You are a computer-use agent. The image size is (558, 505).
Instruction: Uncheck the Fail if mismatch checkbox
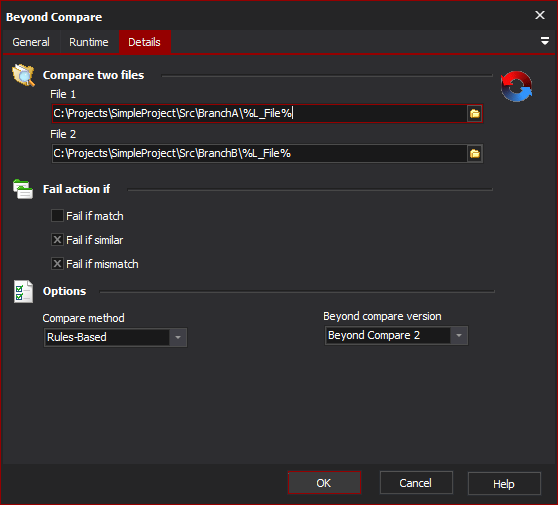tap(57, 264)
